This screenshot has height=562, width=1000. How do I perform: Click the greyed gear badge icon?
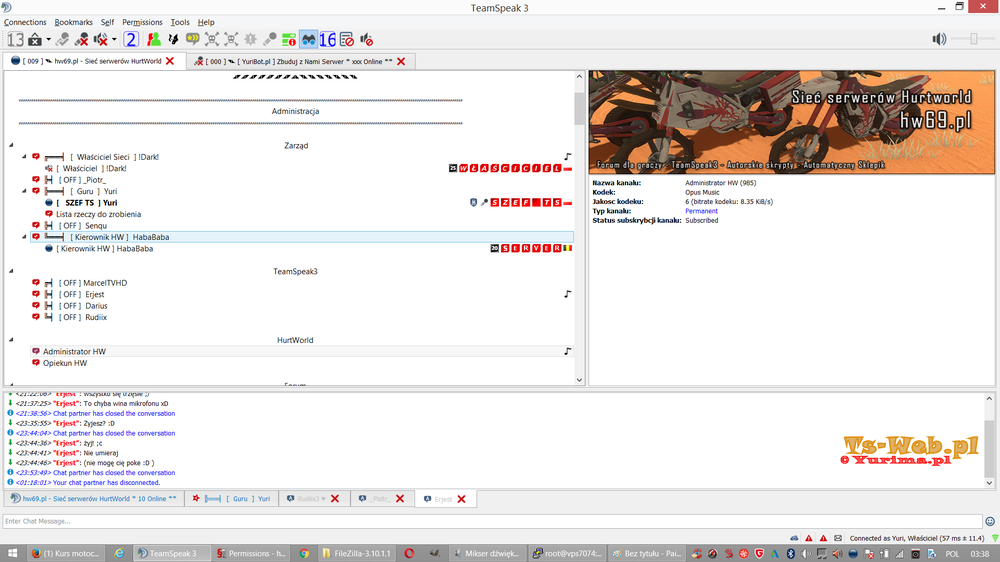click(x=251, y=40)
